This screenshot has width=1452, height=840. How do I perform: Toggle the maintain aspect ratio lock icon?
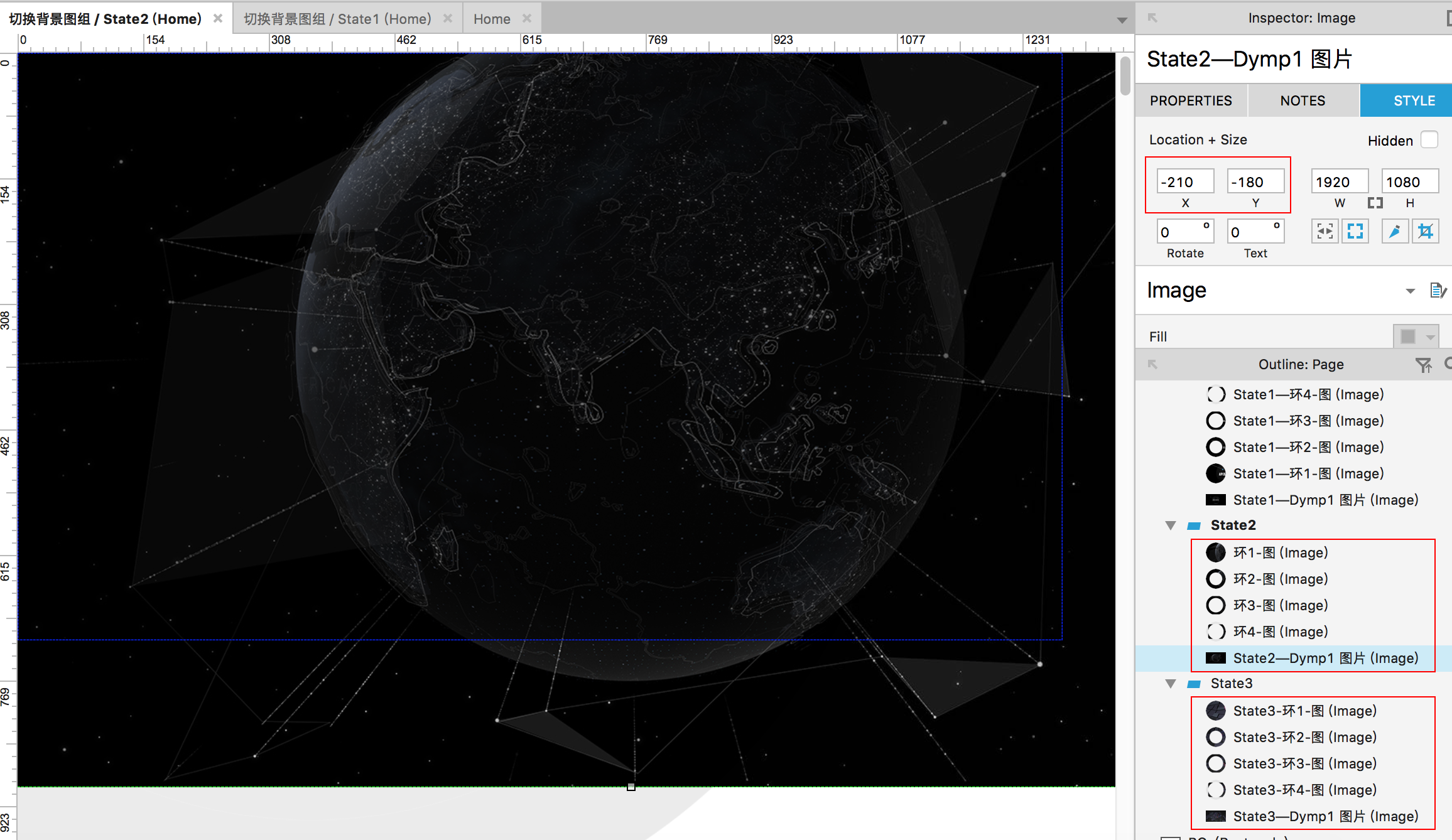pyautogui.click(x=1375, y=203)
